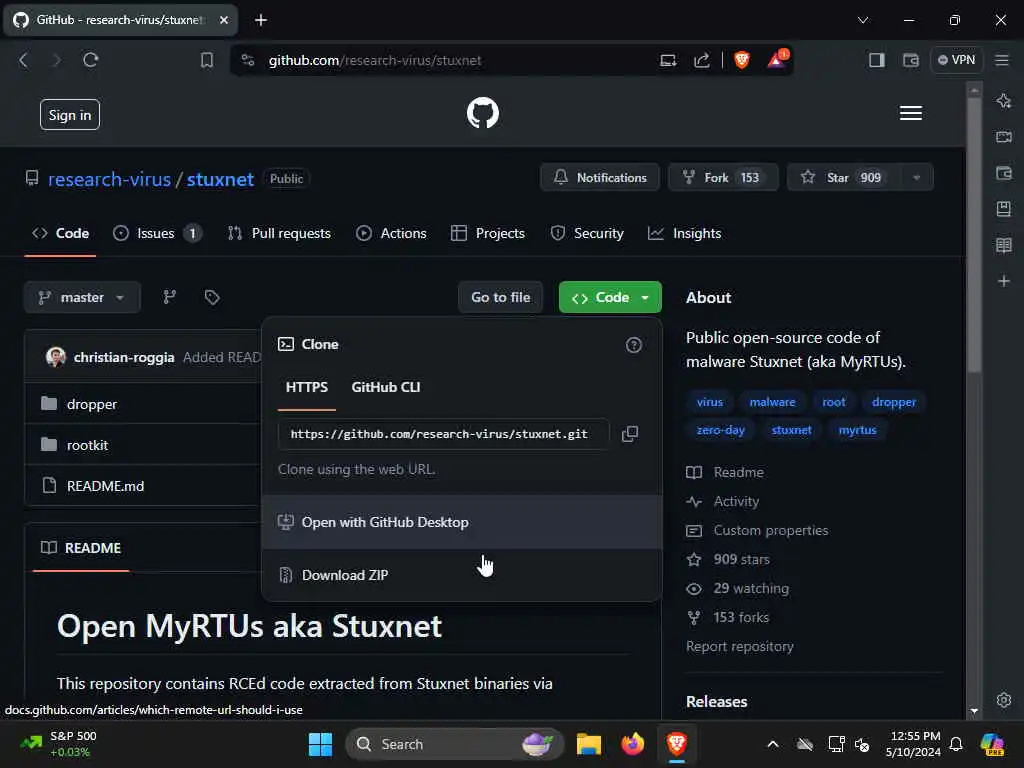
Task: View the Insights tab
Action: (684, 233)
